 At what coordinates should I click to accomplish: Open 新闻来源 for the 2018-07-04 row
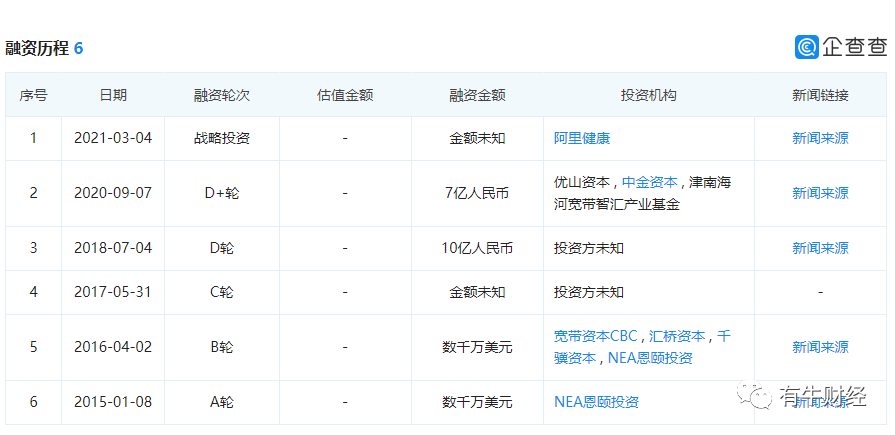820,248
